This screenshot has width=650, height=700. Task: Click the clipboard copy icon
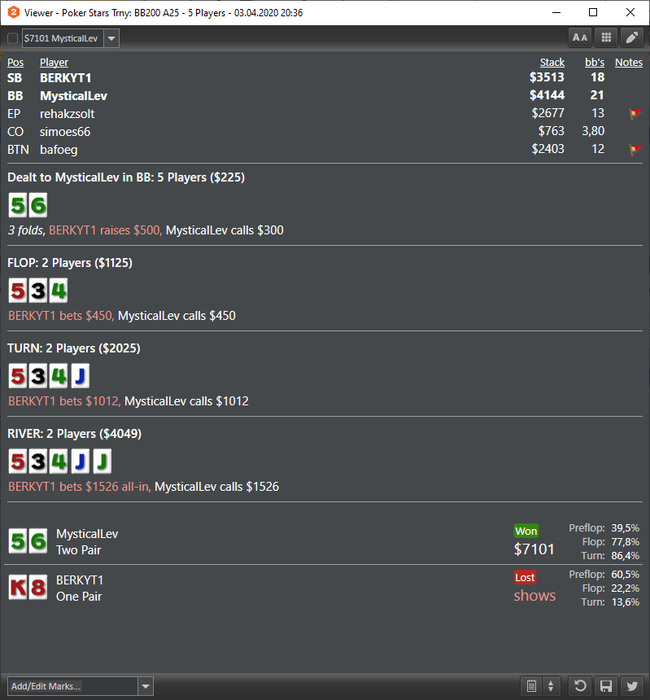[531, 686]
